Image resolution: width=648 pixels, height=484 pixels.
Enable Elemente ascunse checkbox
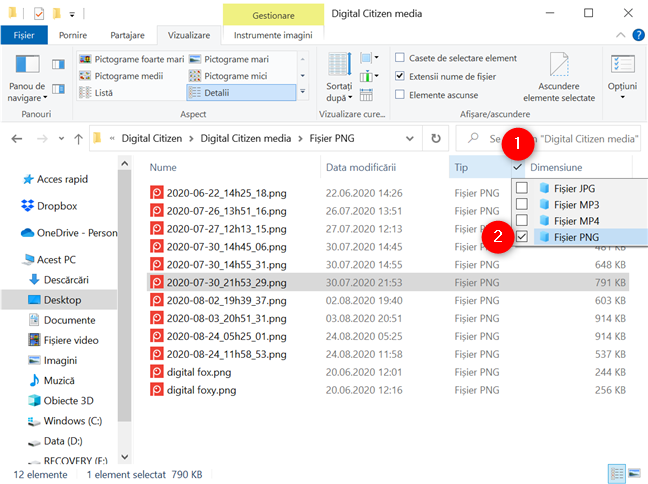point(400,95)
